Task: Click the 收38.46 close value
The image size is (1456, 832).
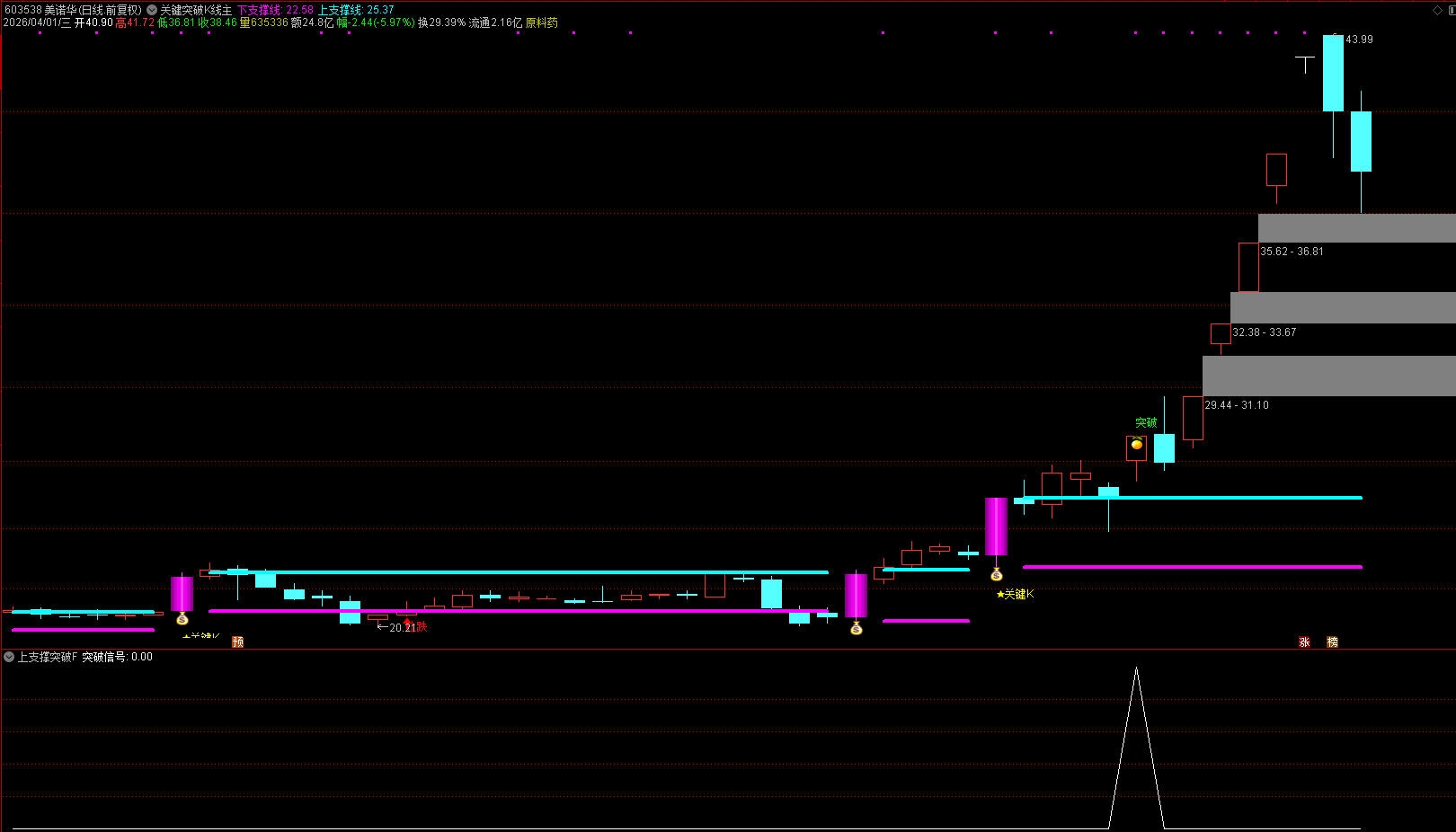Action: (x=218, y=22)
